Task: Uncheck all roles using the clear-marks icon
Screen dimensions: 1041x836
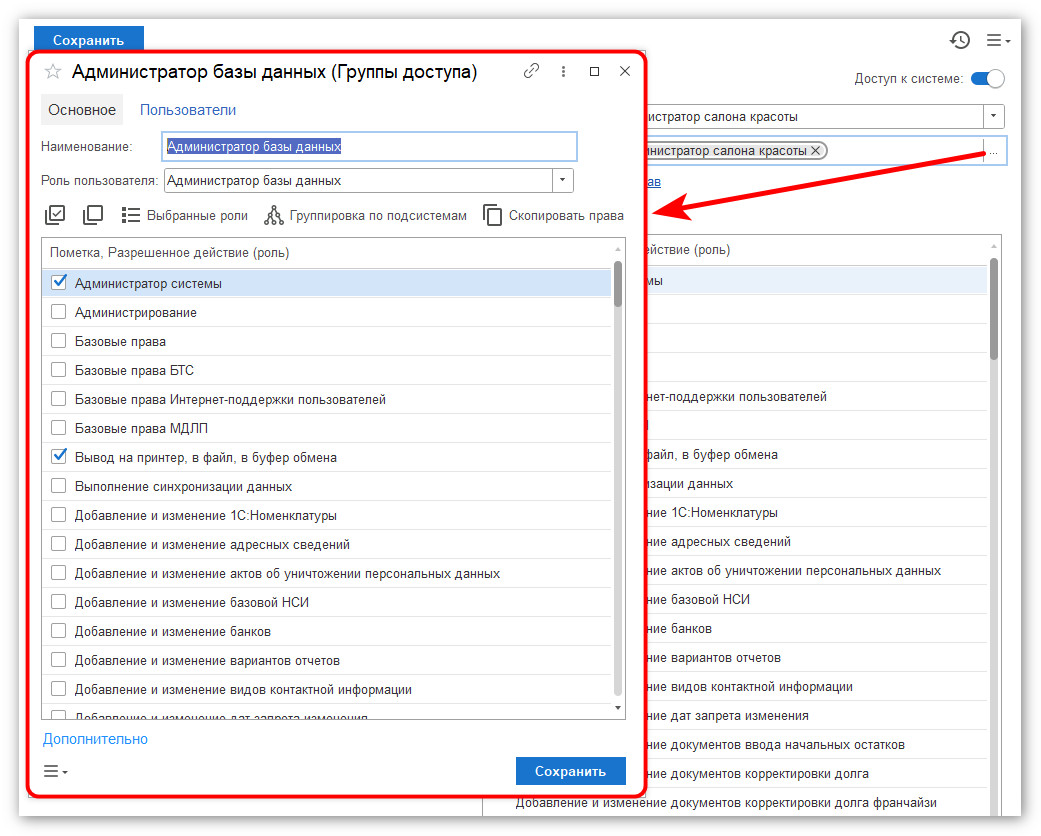Action: pos(92,215)
